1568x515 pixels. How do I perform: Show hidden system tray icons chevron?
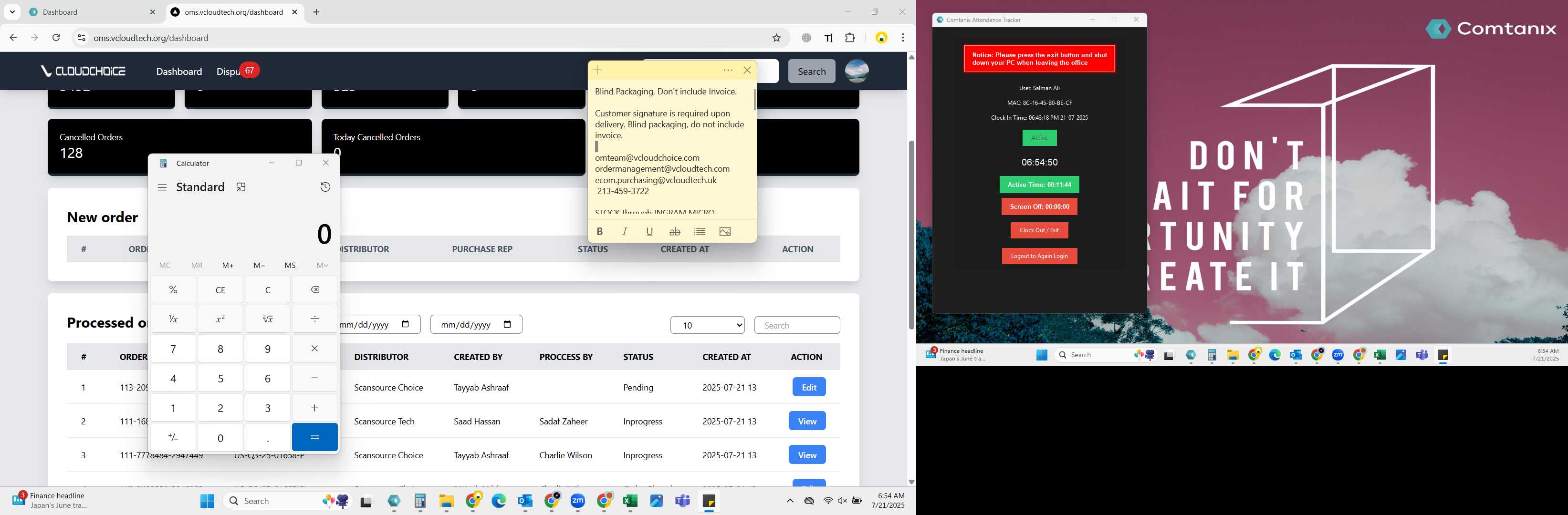(x=790, y=501)
